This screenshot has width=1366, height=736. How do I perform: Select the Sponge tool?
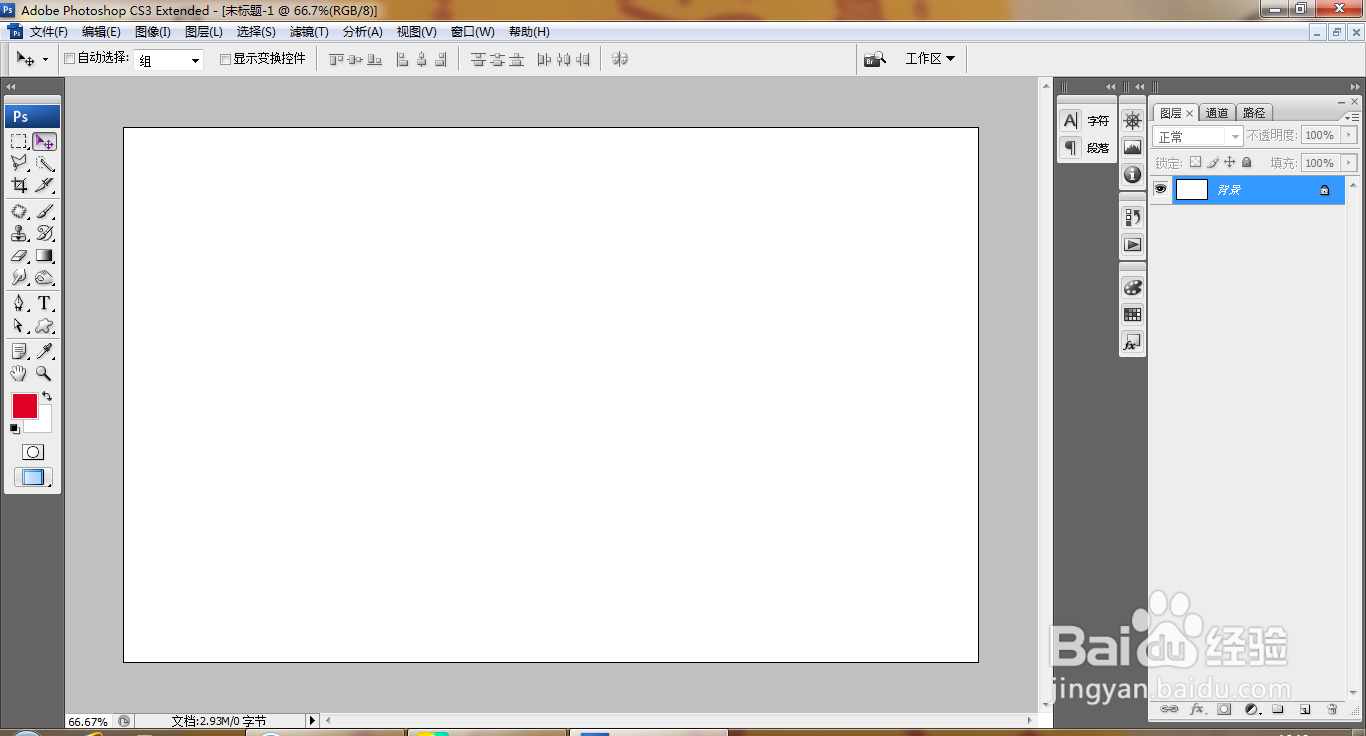[44, 277]
